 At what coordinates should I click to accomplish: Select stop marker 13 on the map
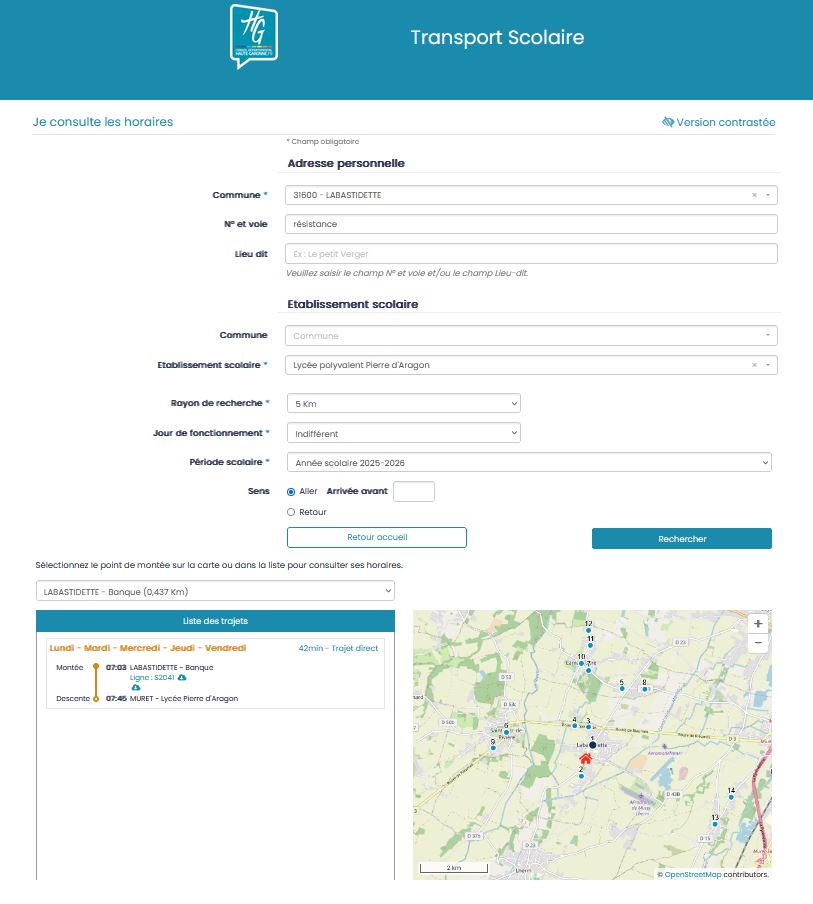[715, 824]
